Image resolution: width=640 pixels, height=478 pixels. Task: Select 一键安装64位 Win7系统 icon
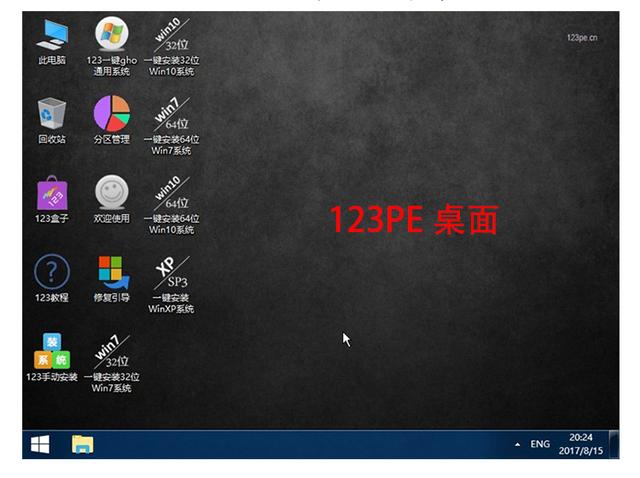[x=171, y=126]
